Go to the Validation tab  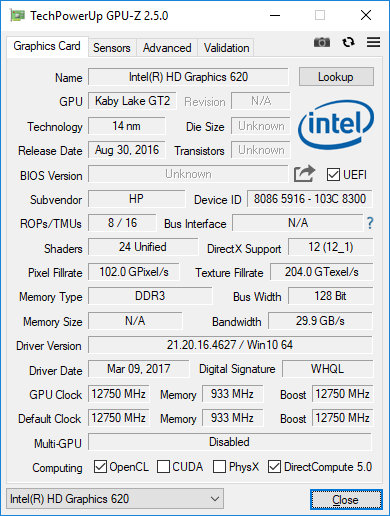[x=226, y=48]
